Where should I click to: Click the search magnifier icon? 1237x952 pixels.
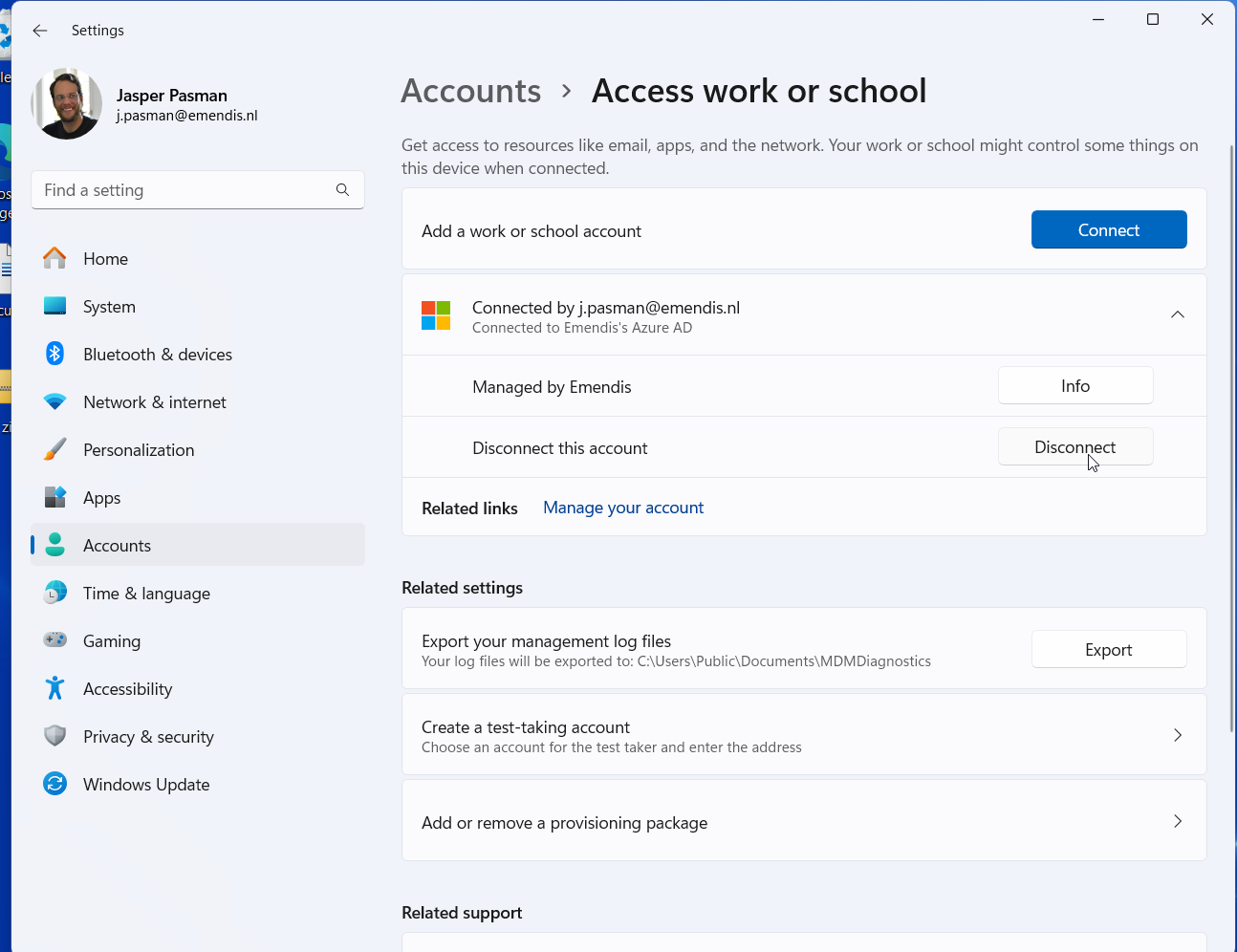click(x=342, y=190)
